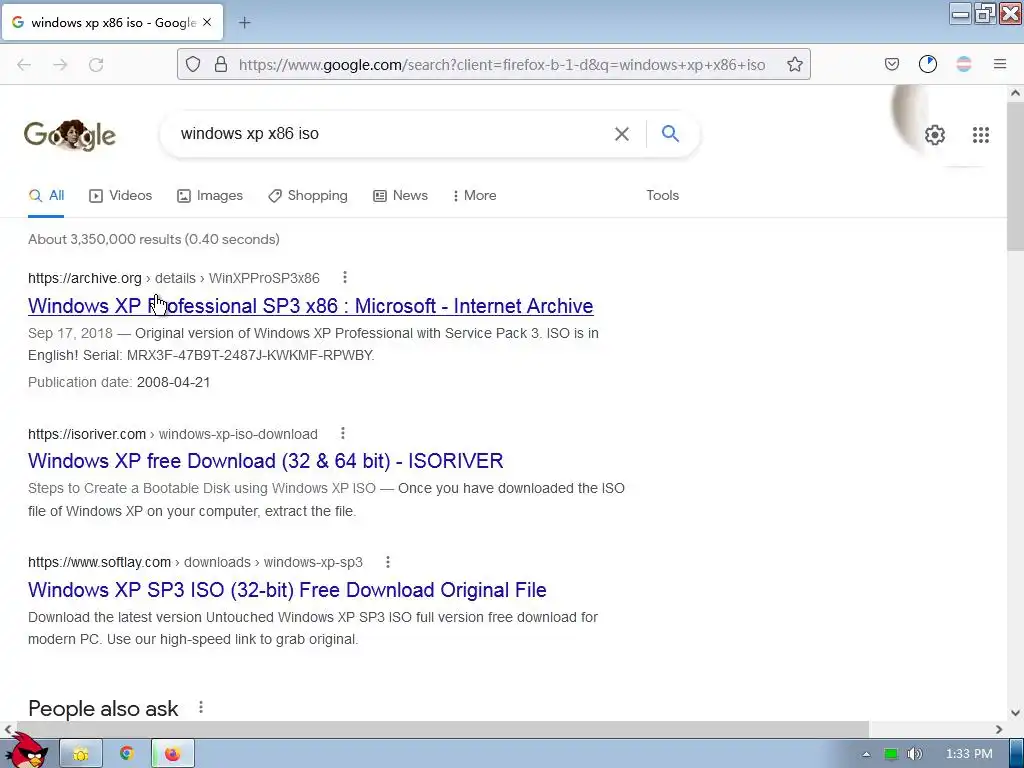The width and height of the screenshot is (1024, 768).
Task: Click the vertical scrollbar thumb
Action: point(1016,175)
